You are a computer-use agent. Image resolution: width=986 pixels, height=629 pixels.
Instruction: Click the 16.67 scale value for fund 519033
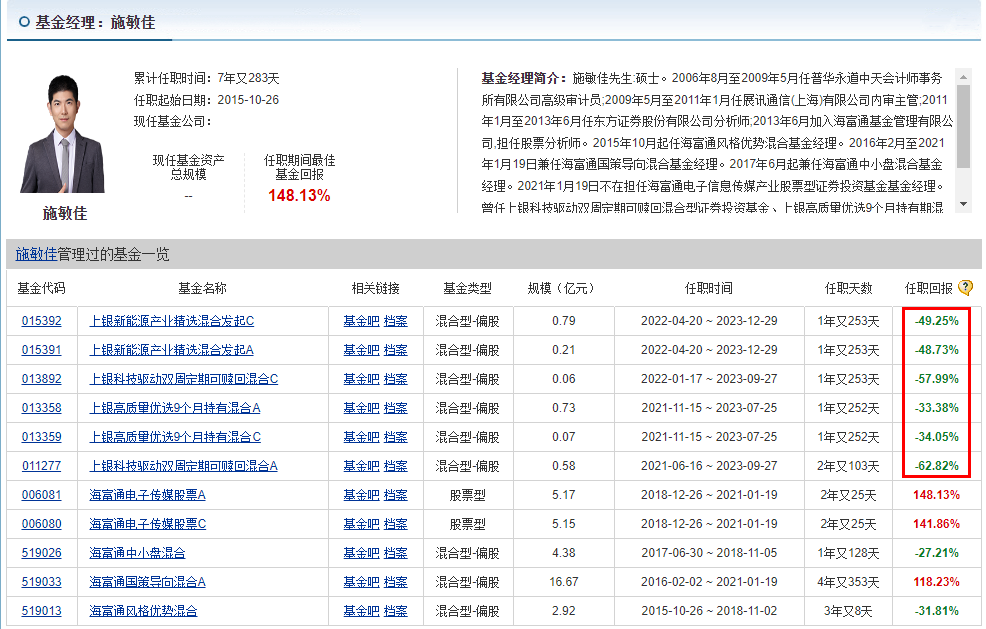563,581
